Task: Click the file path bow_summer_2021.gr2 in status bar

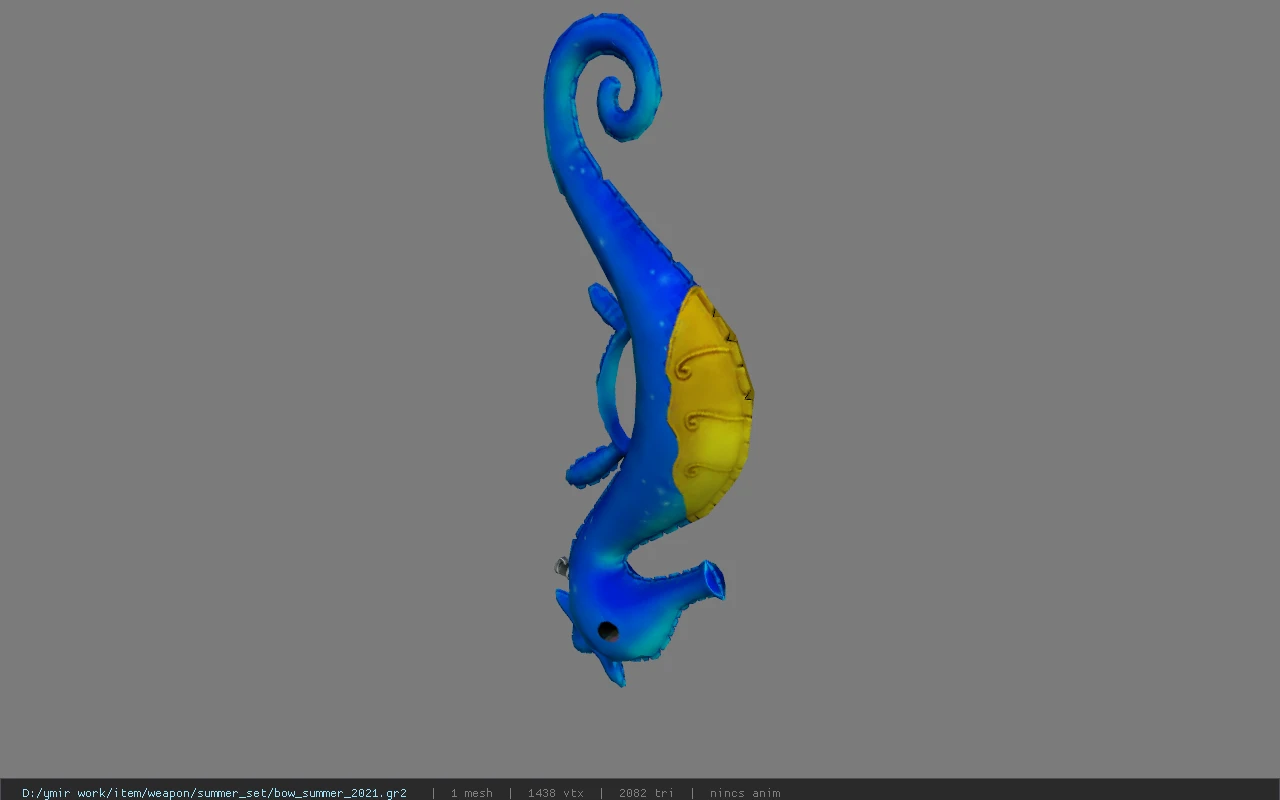Action: [214, 793]
